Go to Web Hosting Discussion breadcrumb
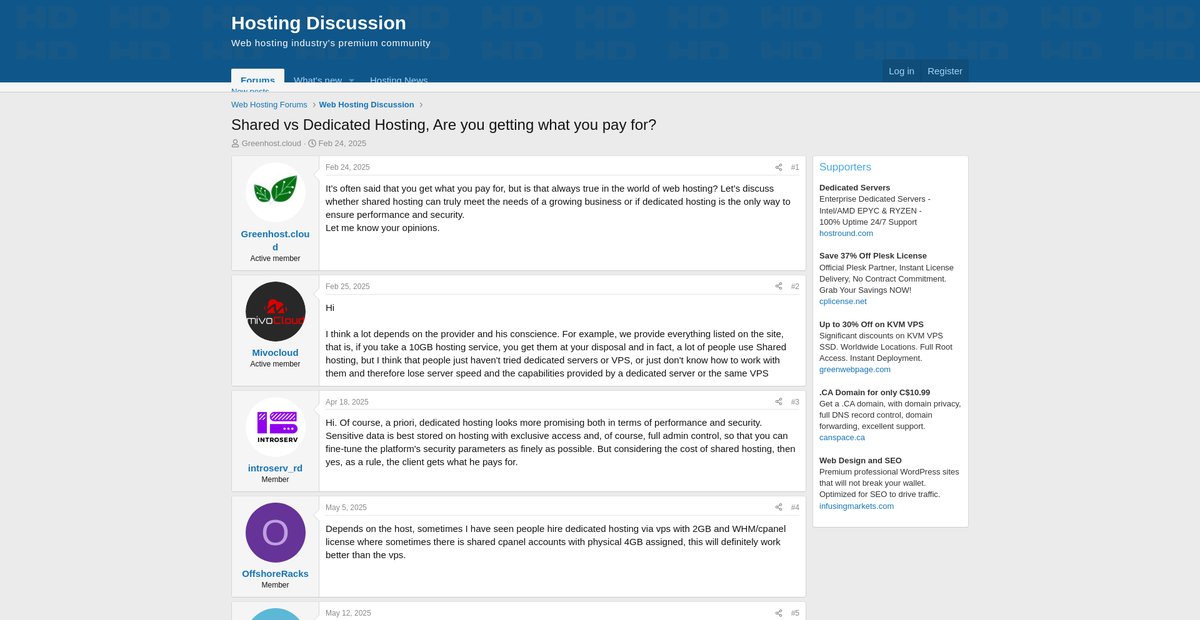 pos(366,105)
